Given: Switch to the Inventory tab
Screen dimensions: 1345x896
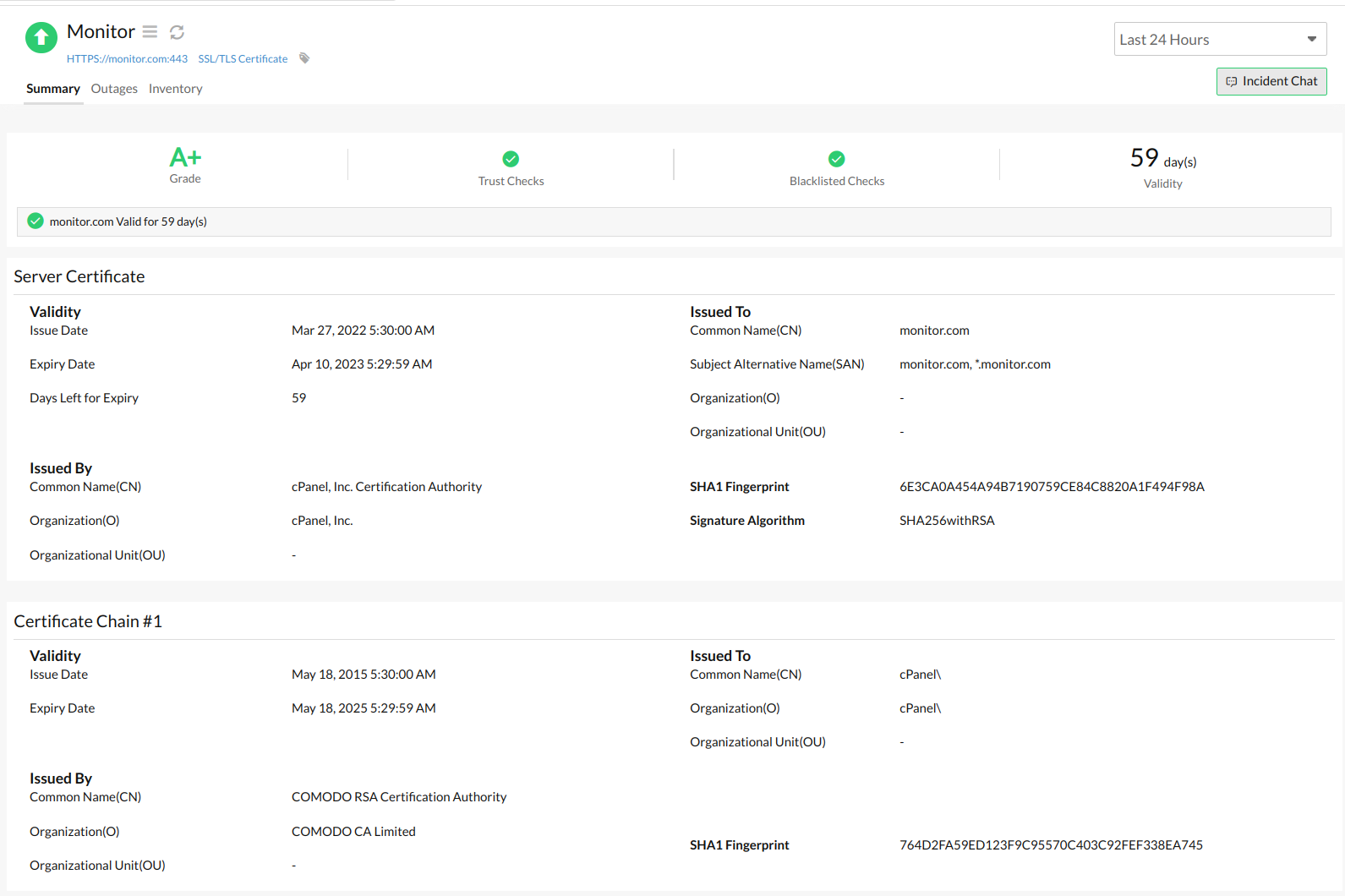Looking at the screenshot, I should click(x=175, y=89).
